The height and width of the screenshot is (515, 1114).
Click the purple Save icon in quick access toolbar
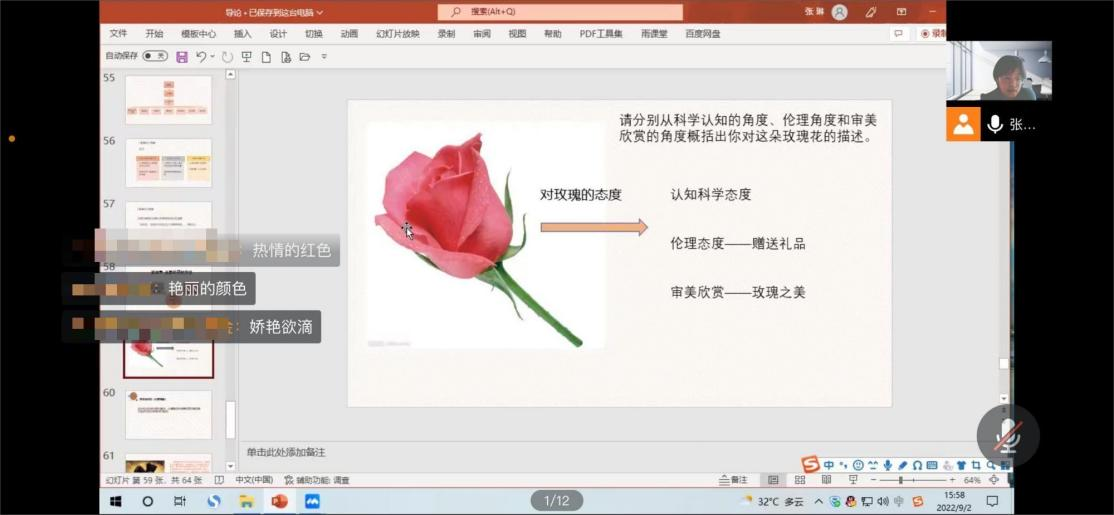pos(181,57)
